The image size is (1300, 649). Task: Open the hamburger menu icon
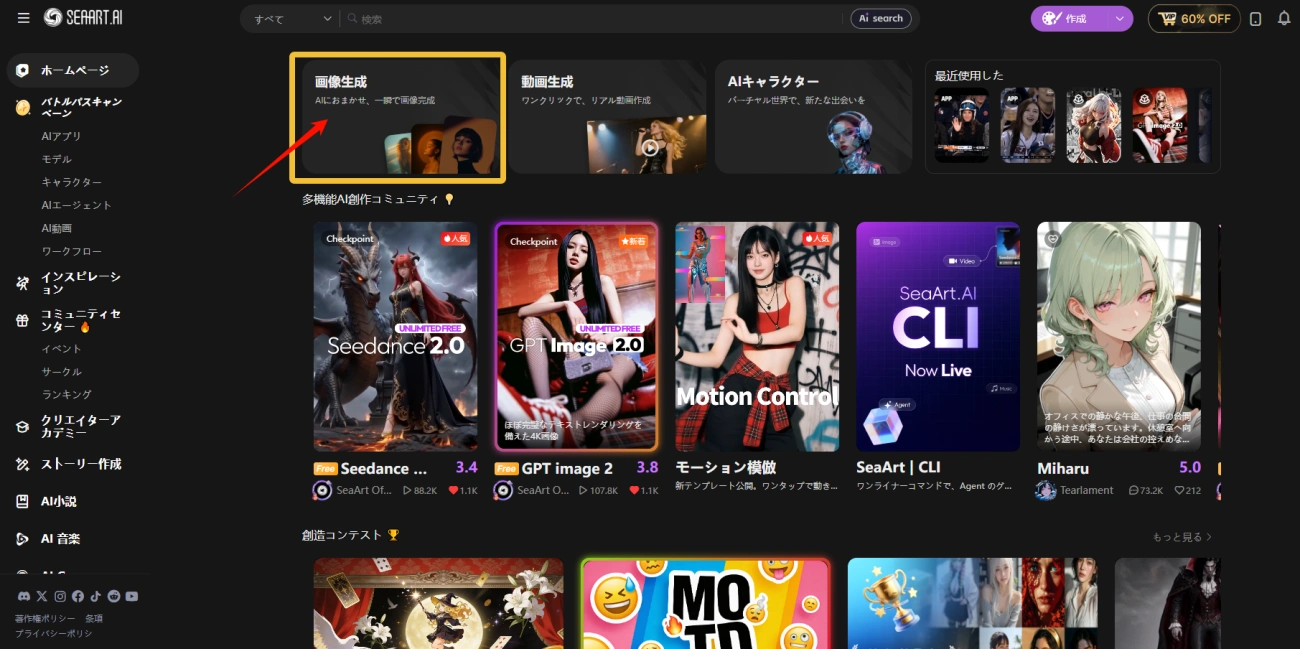23,18
